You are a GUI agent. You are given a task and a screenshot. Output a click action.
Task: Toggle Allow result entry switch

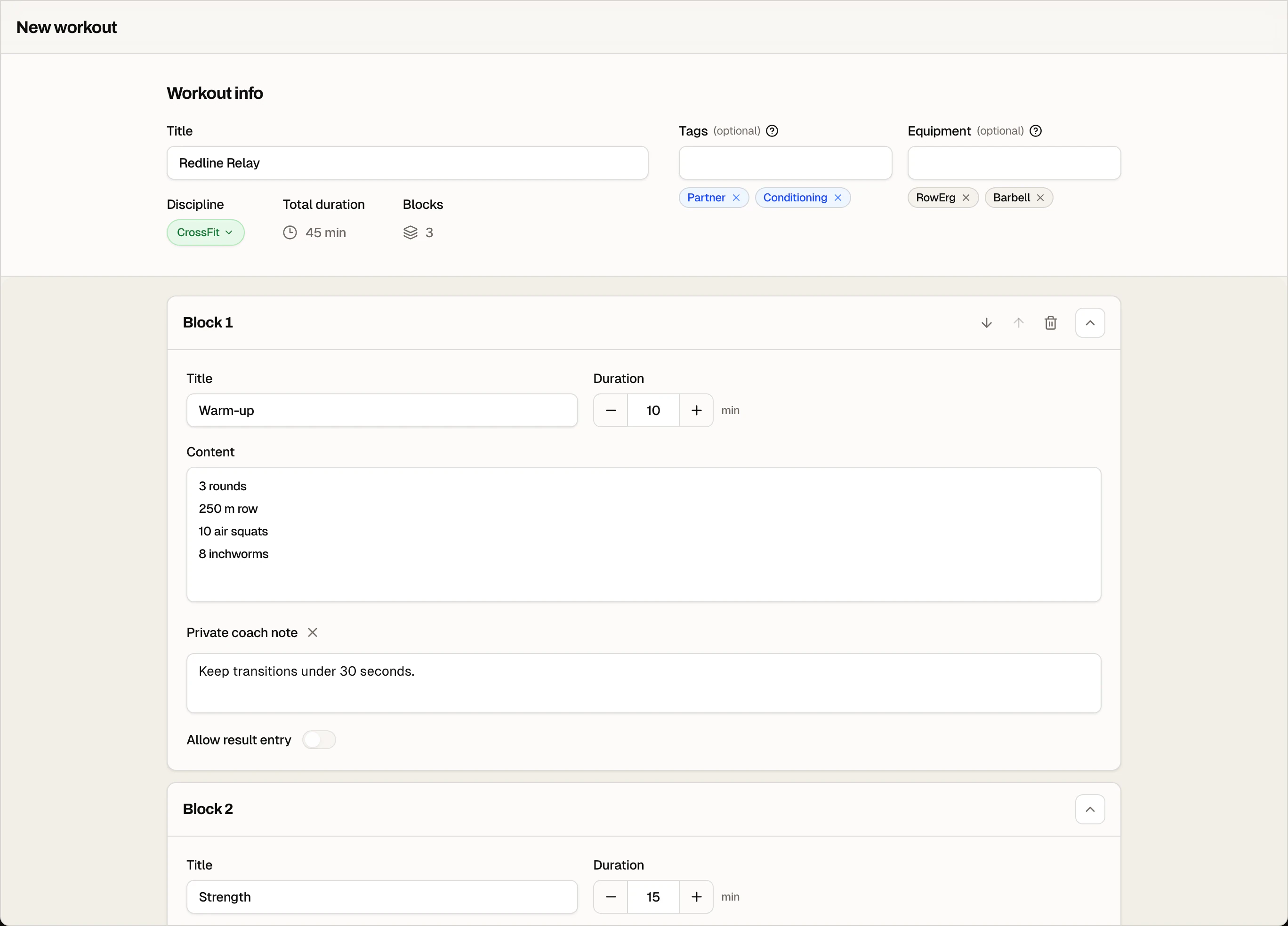tap(319, 740)
